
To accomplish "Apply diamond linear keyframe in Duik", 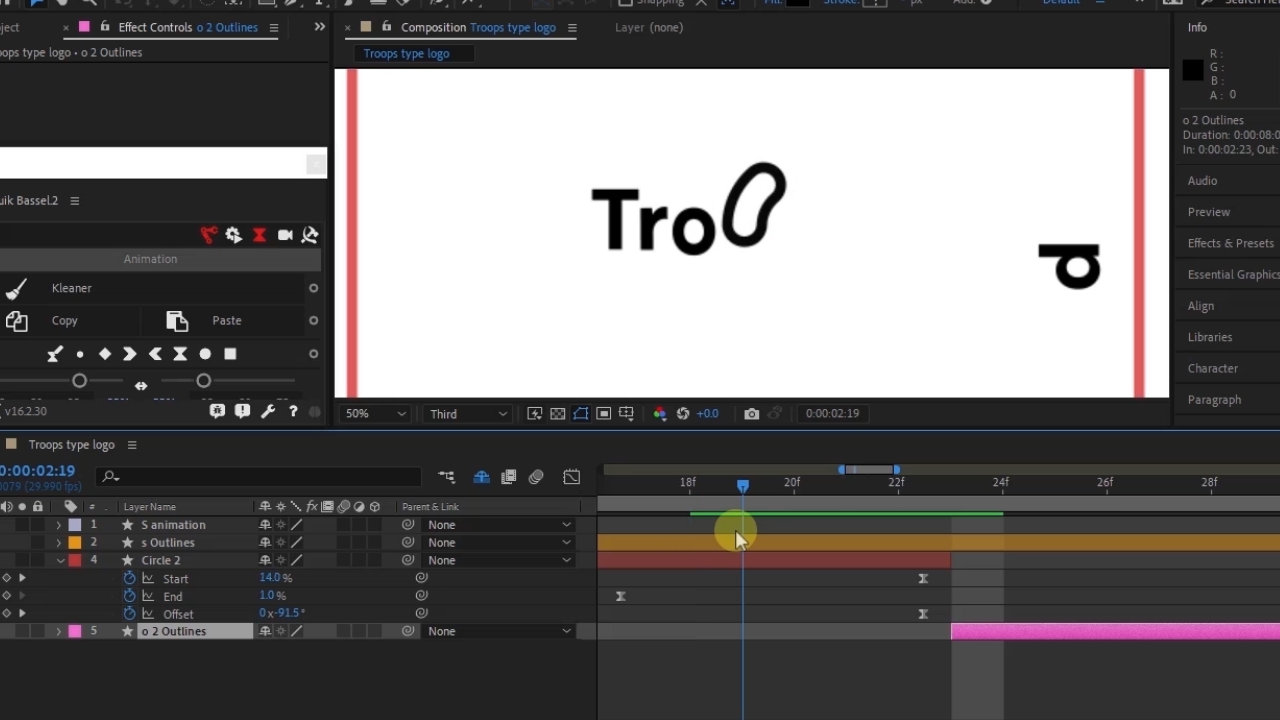I will (x=104, y=354).
